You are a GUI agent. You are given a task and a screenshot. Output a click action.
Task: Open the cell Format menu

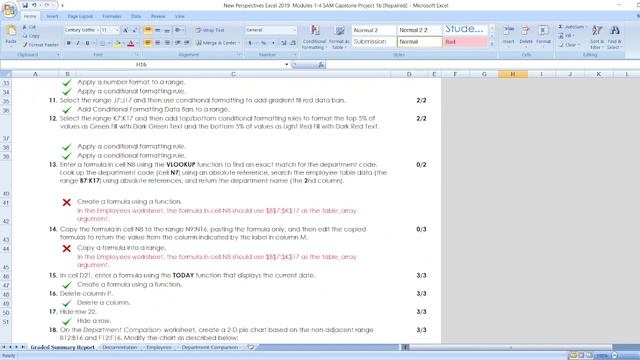(543, 35)
